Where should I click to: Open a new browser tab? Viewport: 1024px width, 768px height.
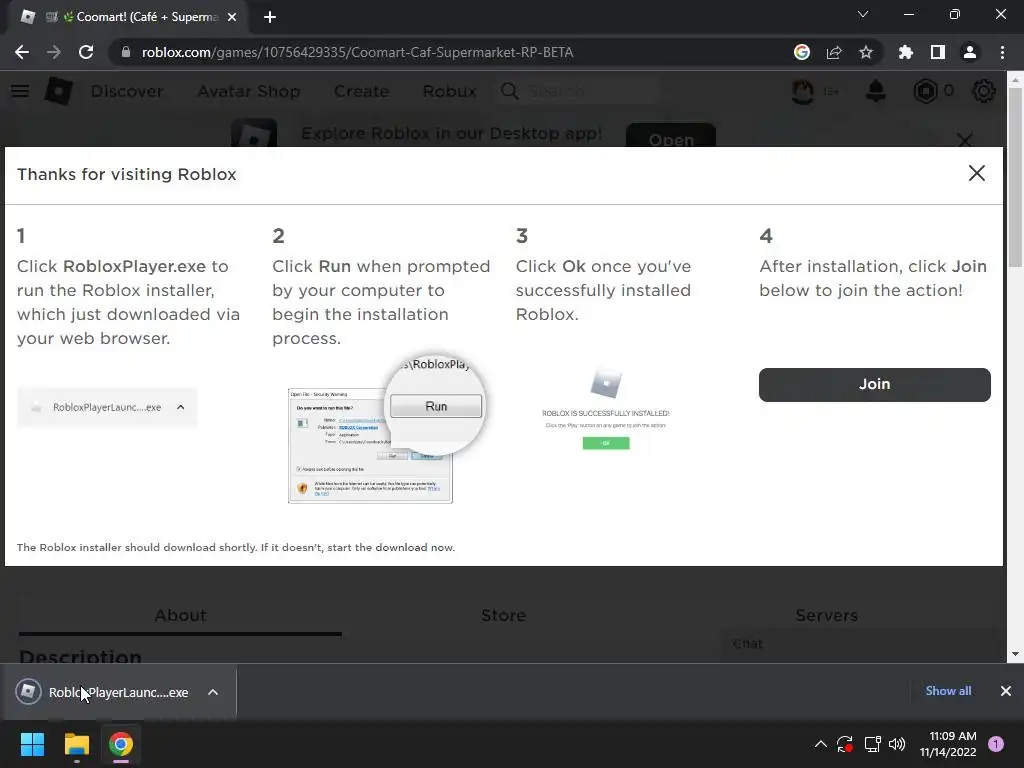point(270,17)
